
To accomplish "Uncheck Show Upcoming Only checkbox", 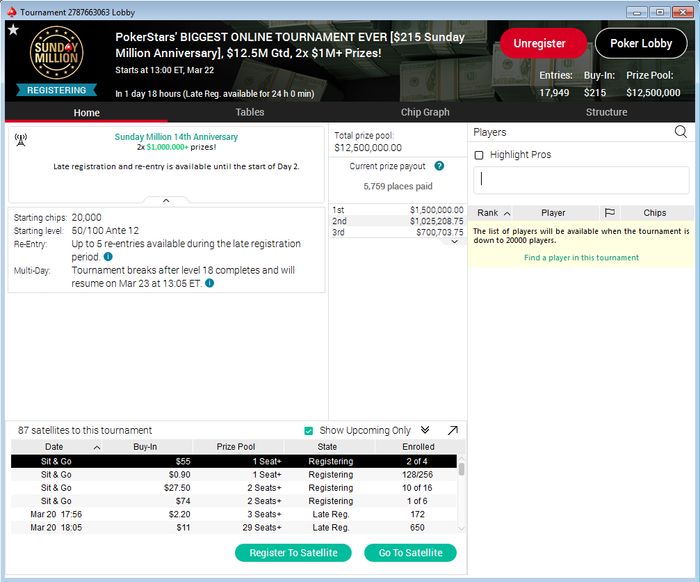I will [x=308, y=431].
